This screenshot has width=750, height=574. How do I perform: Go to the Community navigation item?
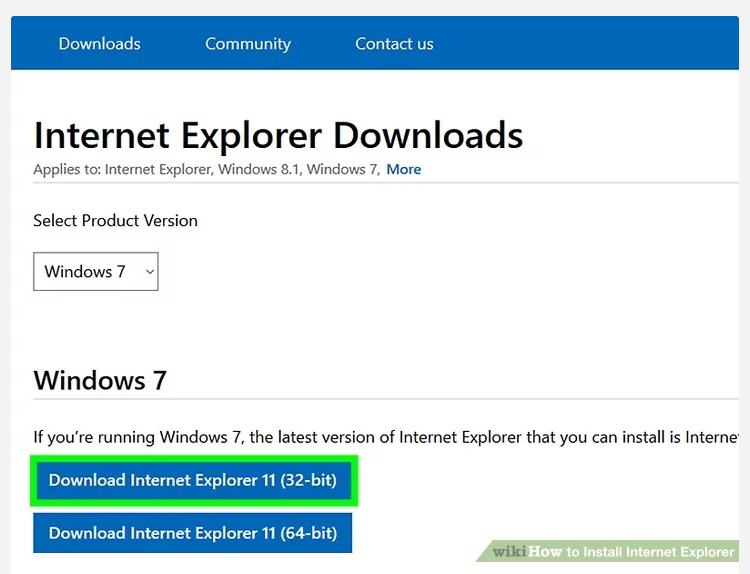point(247,44)
